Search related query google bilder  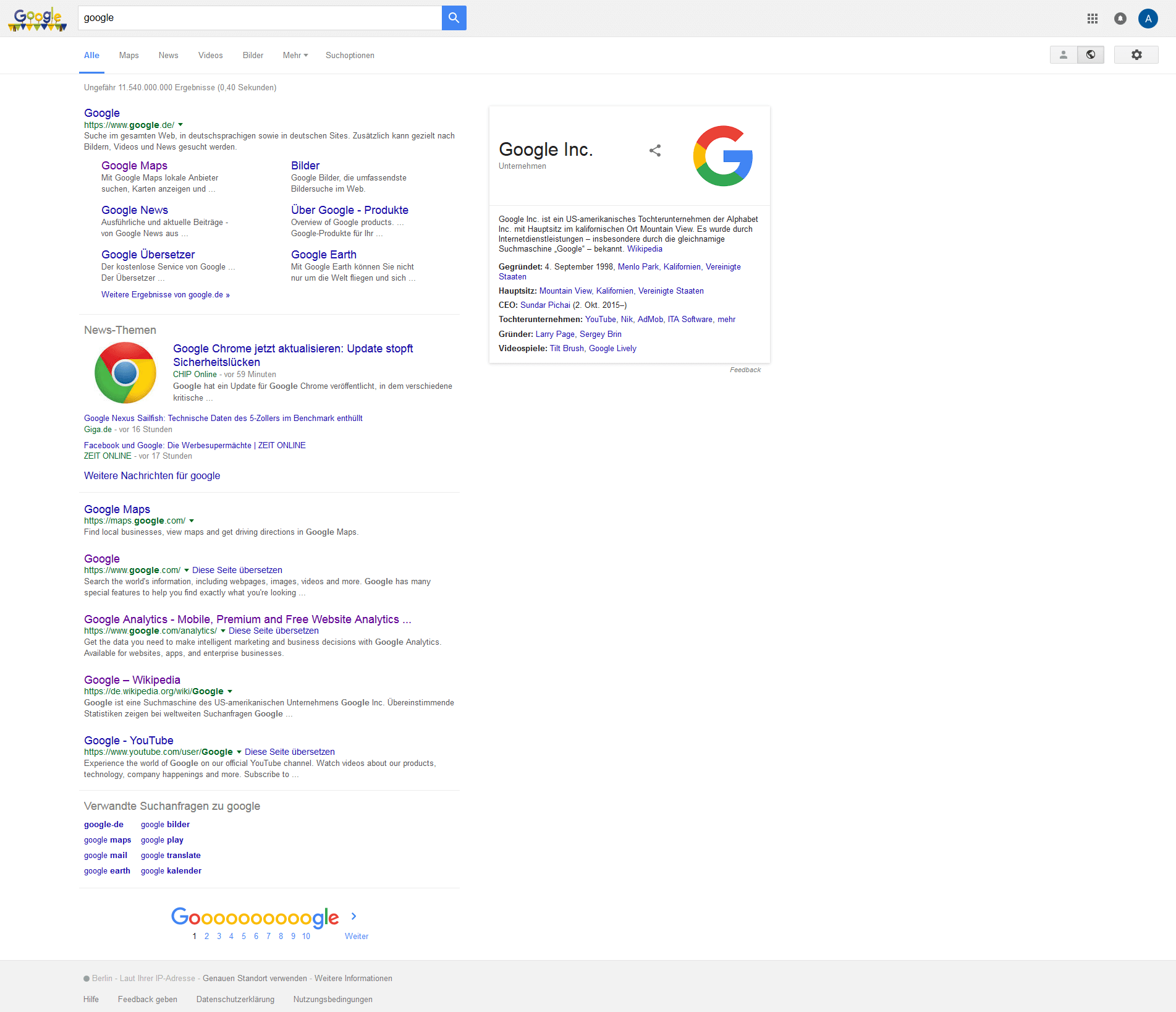[x=165, y=825]
